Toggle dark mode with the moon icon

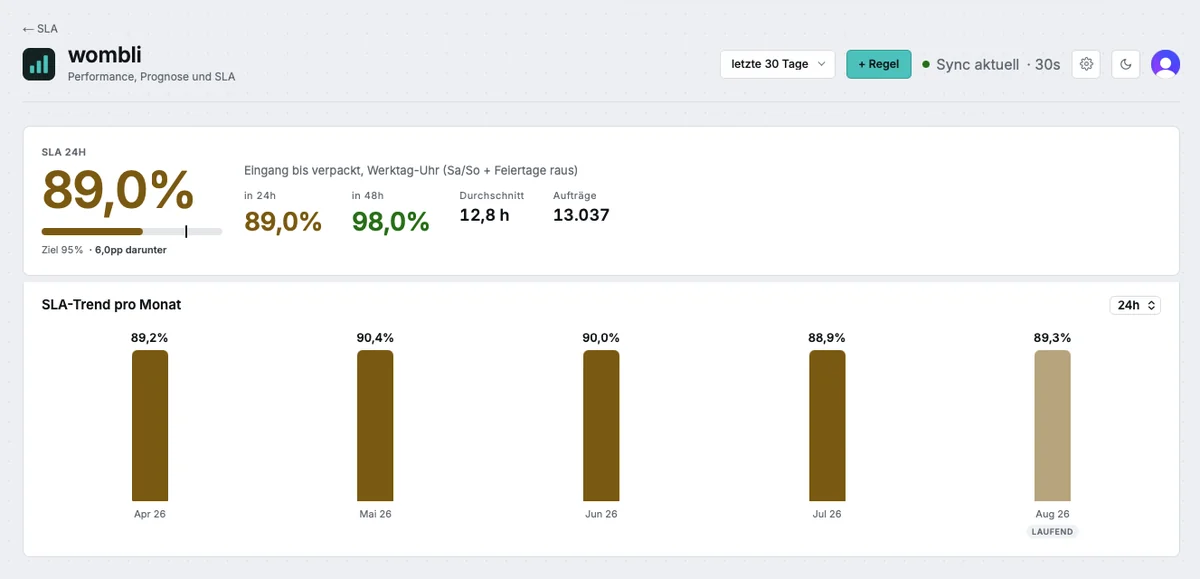(x=1126, y=64)
